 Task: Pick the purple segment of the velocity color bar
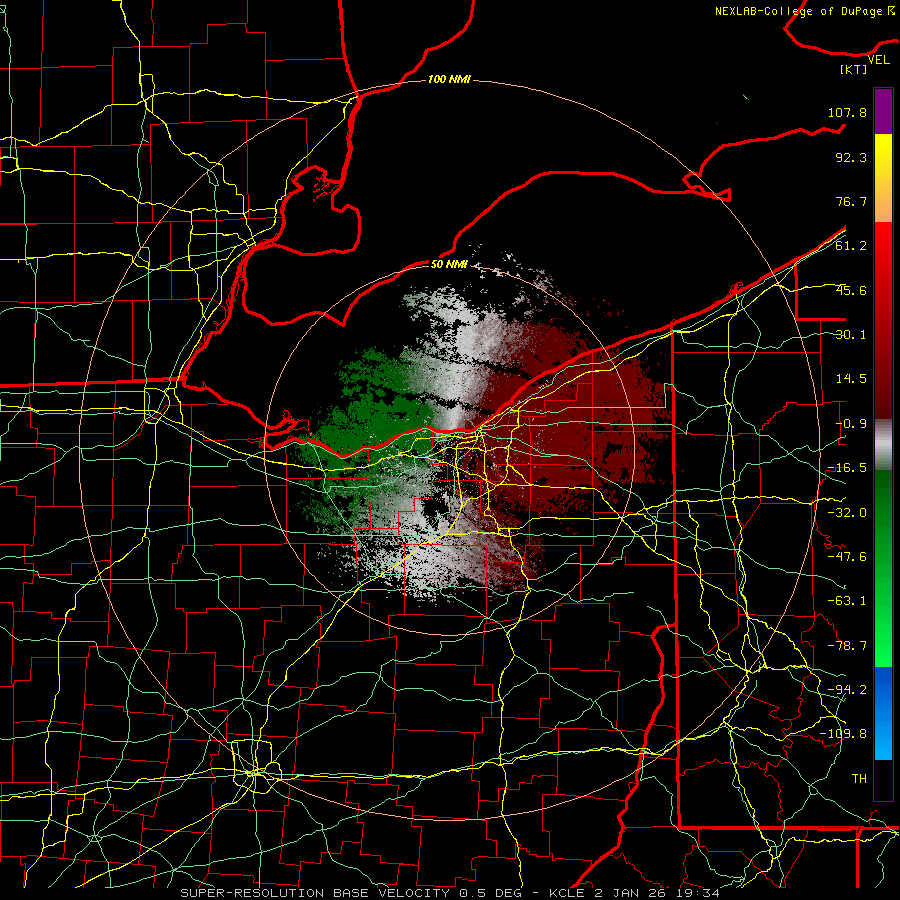pos(883,111)
